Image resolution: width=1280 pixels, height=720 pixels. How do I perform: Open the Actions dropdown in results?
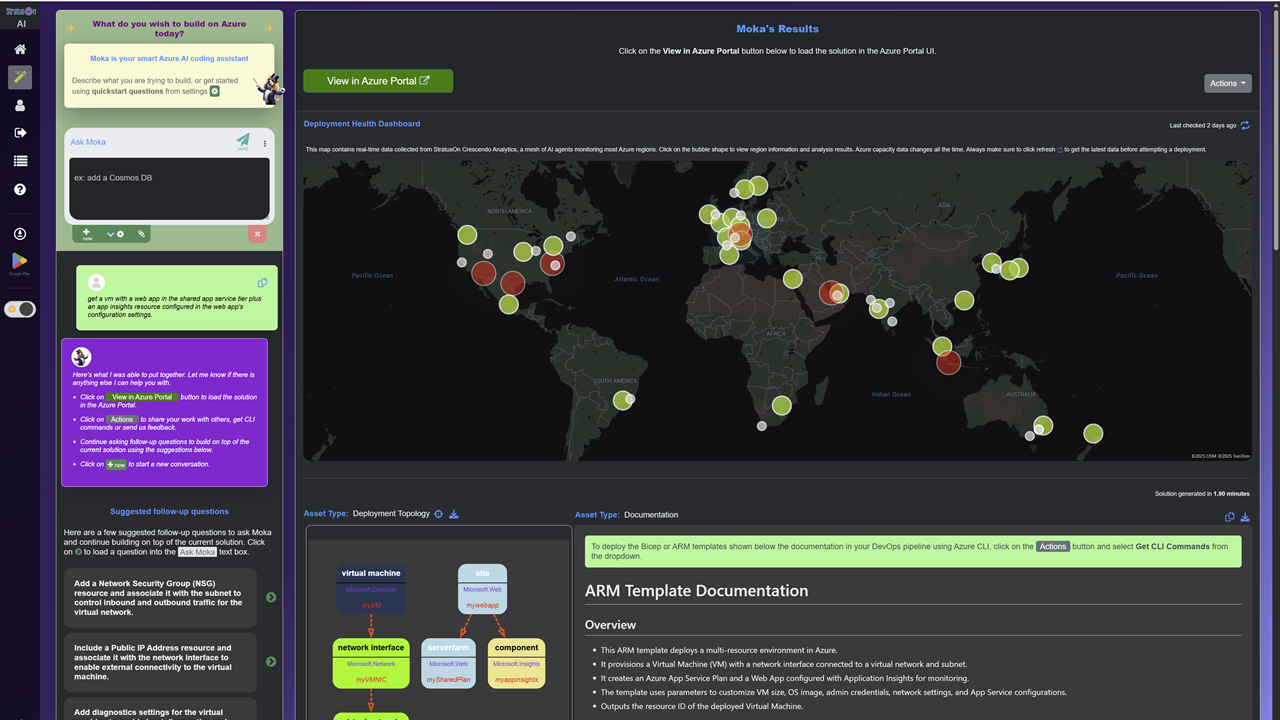click(x=1228, y=83)
